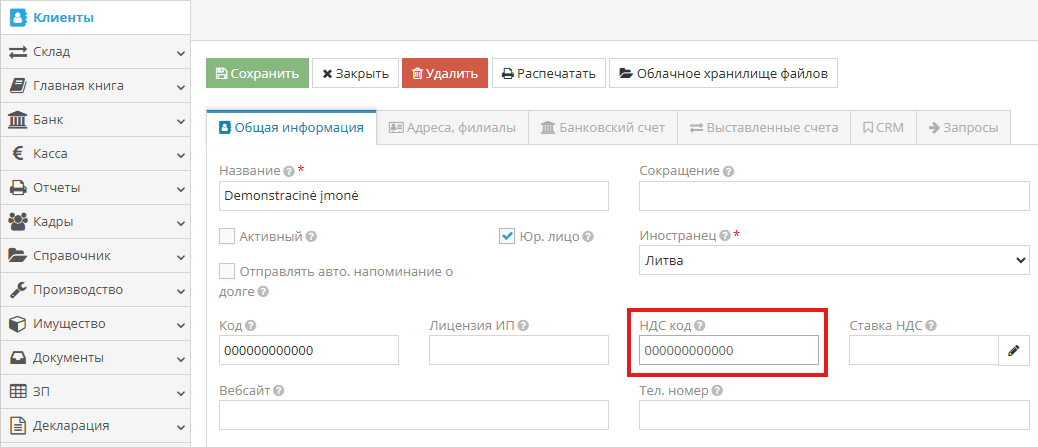This screenshot has width=1038, height=447.
Task: Open Облачное хранилище файлов
Action: pos(724,74)
